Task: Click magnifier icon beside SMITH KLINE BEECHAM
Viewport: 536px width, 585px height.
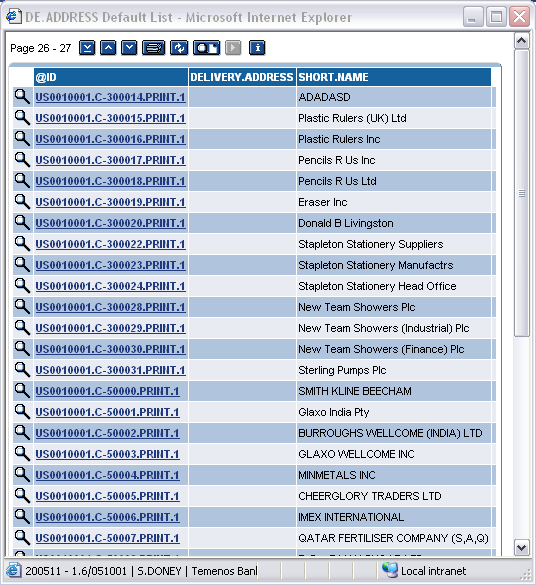Action: pos(22,391)
